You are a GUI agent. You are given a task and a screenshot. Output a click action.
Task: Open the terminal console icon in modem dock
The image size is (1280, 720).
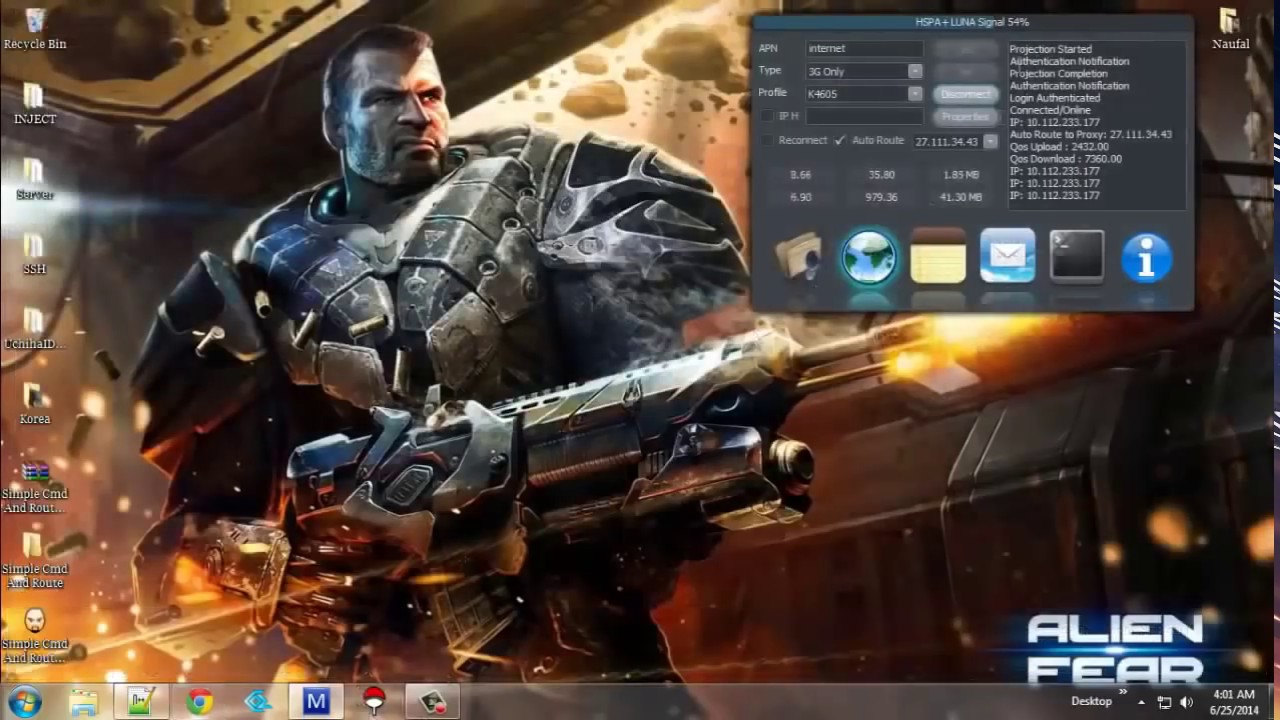[x=1077, y=255]
